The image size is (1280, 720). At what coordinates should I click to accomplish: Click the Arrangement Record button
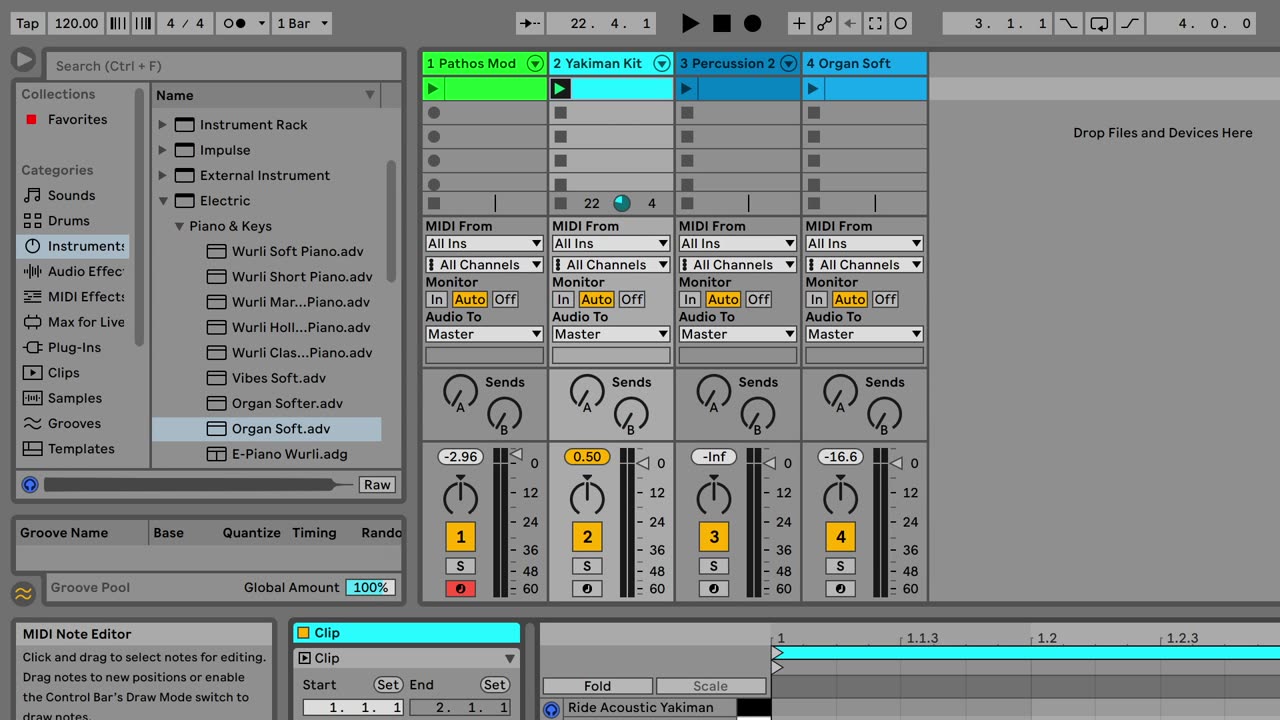tap(753, 23)
